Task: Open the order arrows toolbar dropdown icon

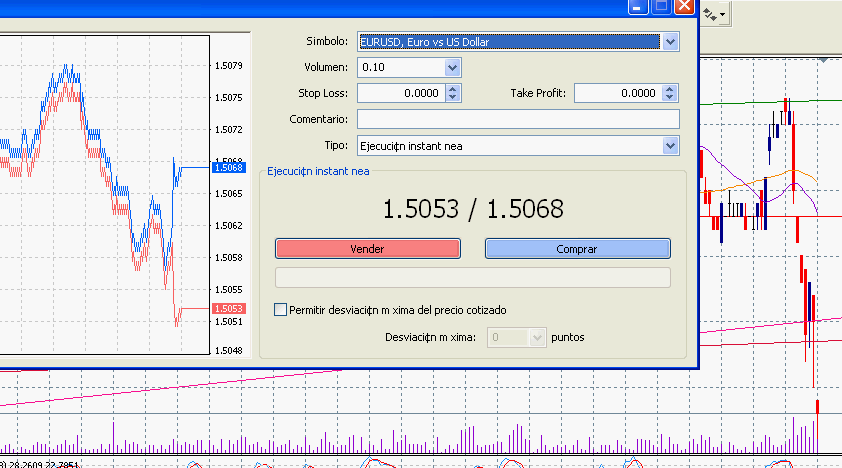Action: (715, 14)
